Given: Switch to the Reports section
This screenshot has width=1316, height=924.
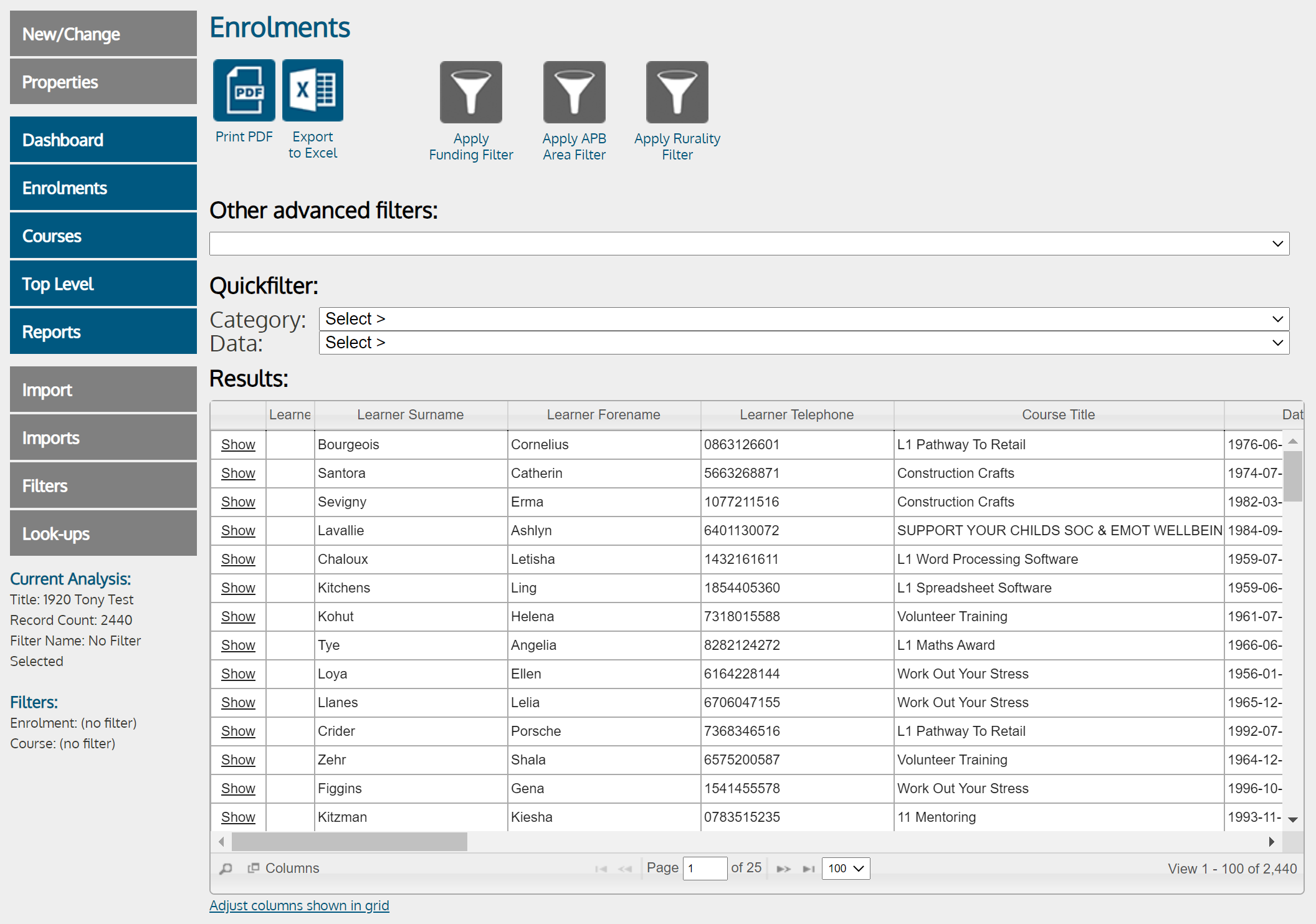Looking at the screenshot, I should [103, 331].
